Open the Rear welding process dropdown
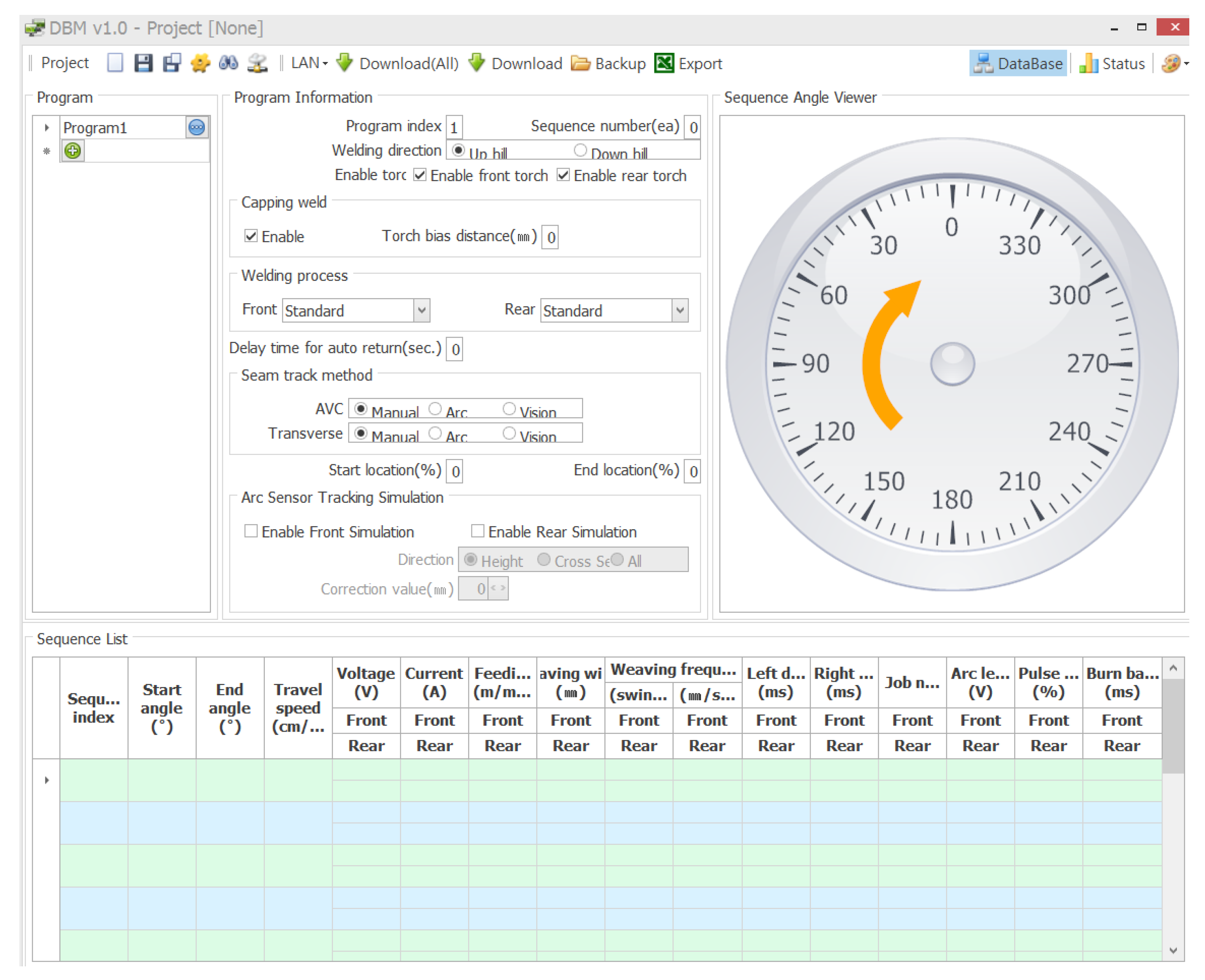The width and height of the screenshot is (1205, 980). coord(680,310)
